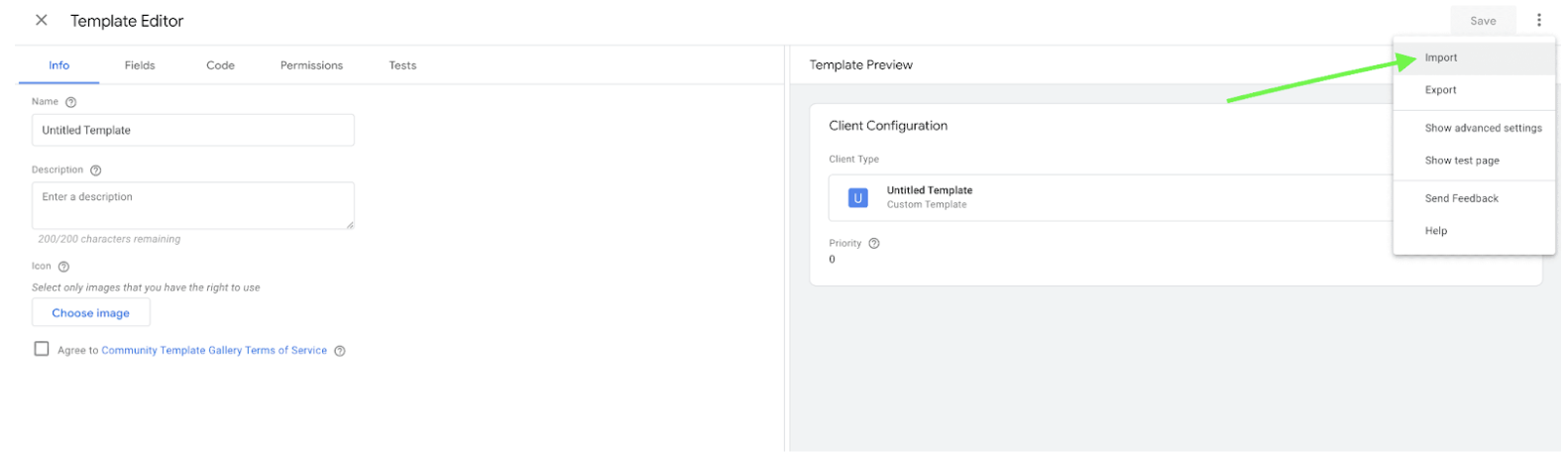Click help icon next to Priority

pos(873,244)
